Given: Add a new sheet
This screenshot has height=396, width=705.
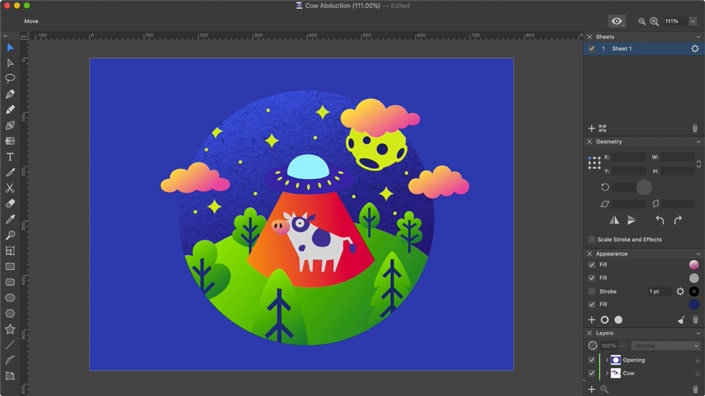Looking at the screenshot, I should click(x=591, y=129).
